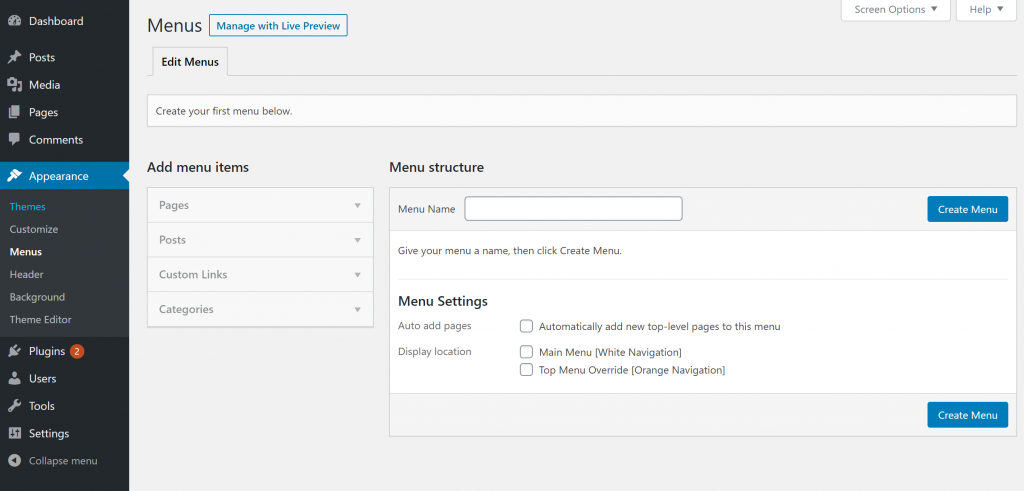Expand the Custom Links panel
Viewport: 1024px width, 491px height.
(x=261, y=274)
